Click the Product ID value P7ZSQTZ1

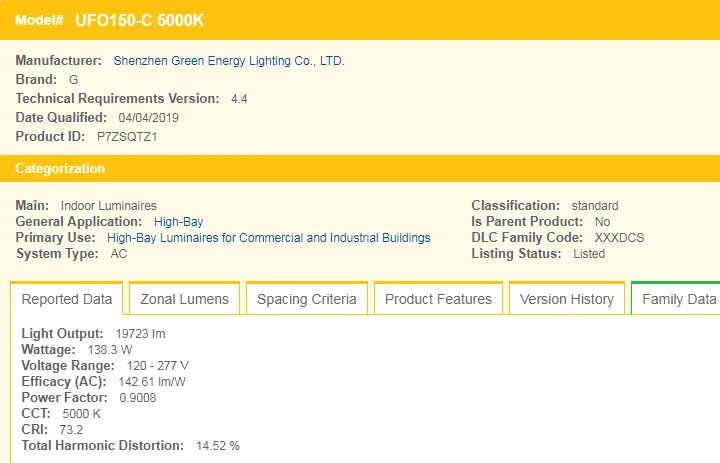coord(127,137)
